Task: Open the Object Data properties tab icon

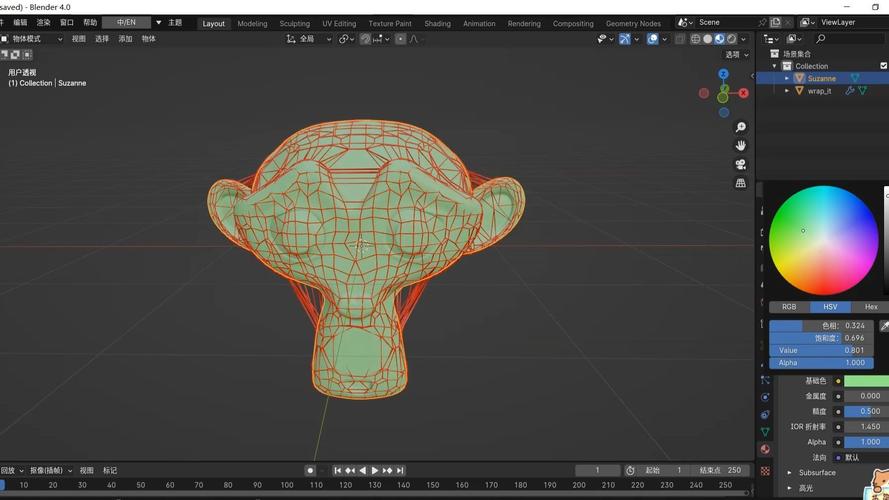Action: pos(765,431)
